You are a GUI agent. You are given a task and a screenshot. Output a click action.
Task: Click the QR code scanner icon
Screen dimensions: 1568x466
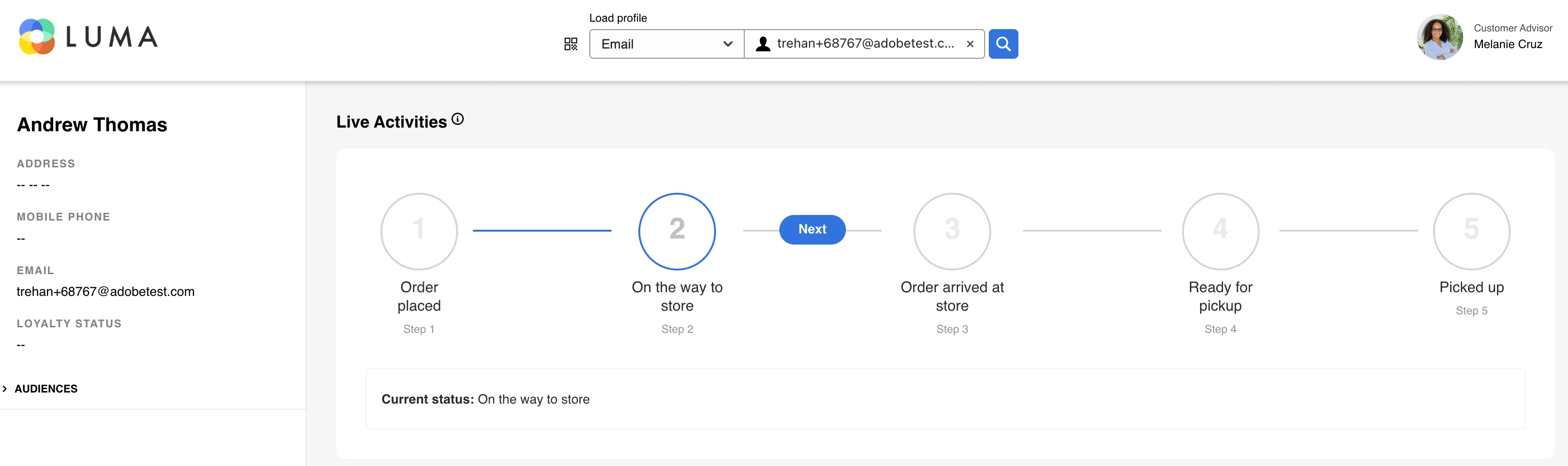pyautogui.click(x=570, y=44)
